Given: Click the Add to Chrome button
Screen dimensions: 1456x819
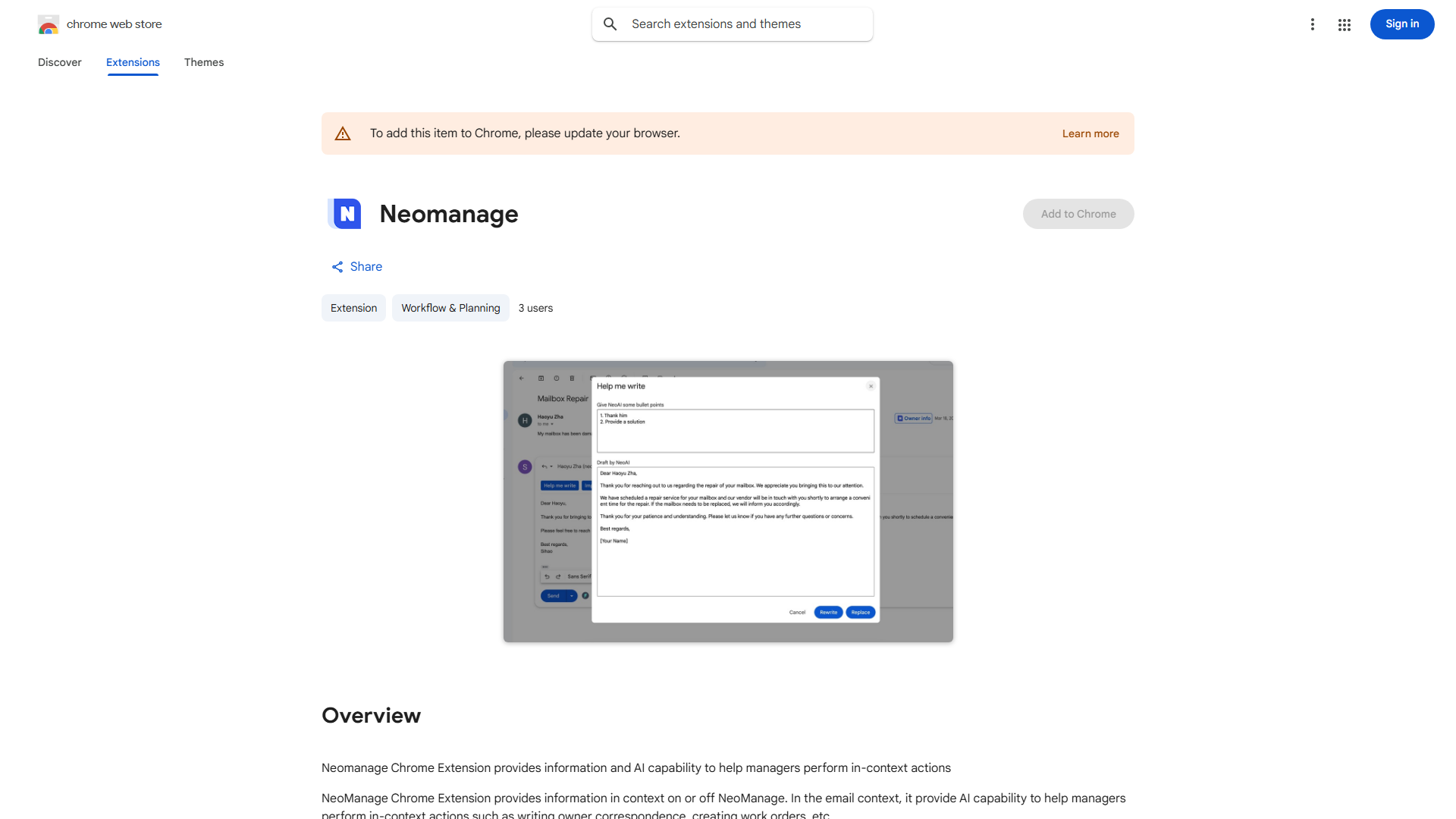Looking at the screenshot, I should (x=1078, y=214).
